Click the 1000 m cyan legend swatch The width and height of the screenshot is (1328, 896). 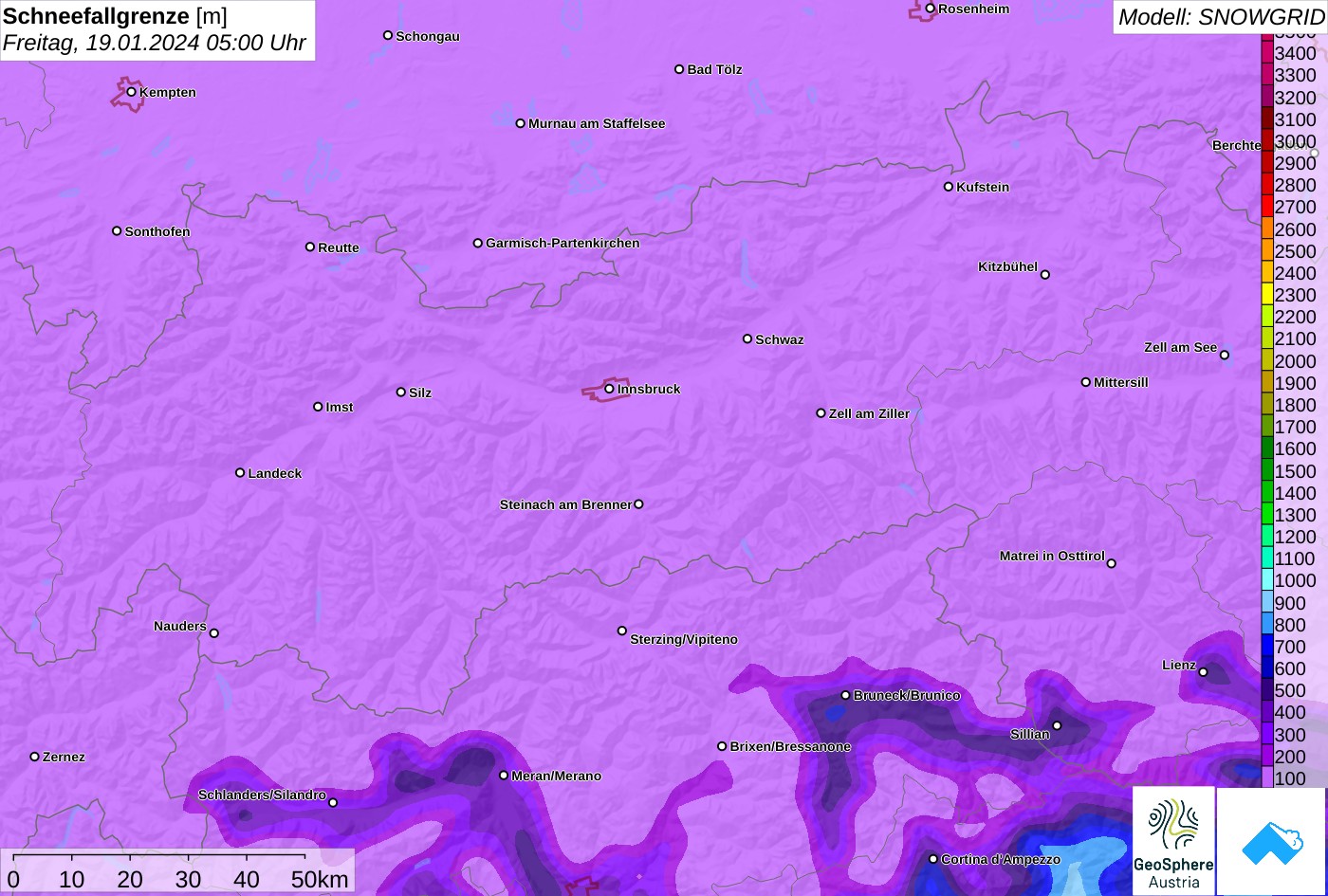[x=1267, y=579]
